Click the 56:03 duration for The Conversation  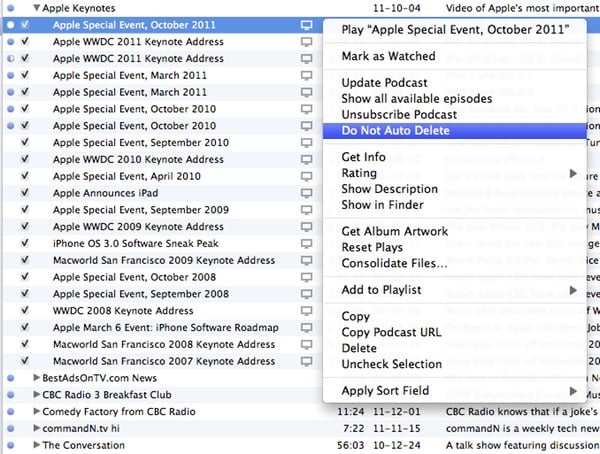[x=351, y=445]
